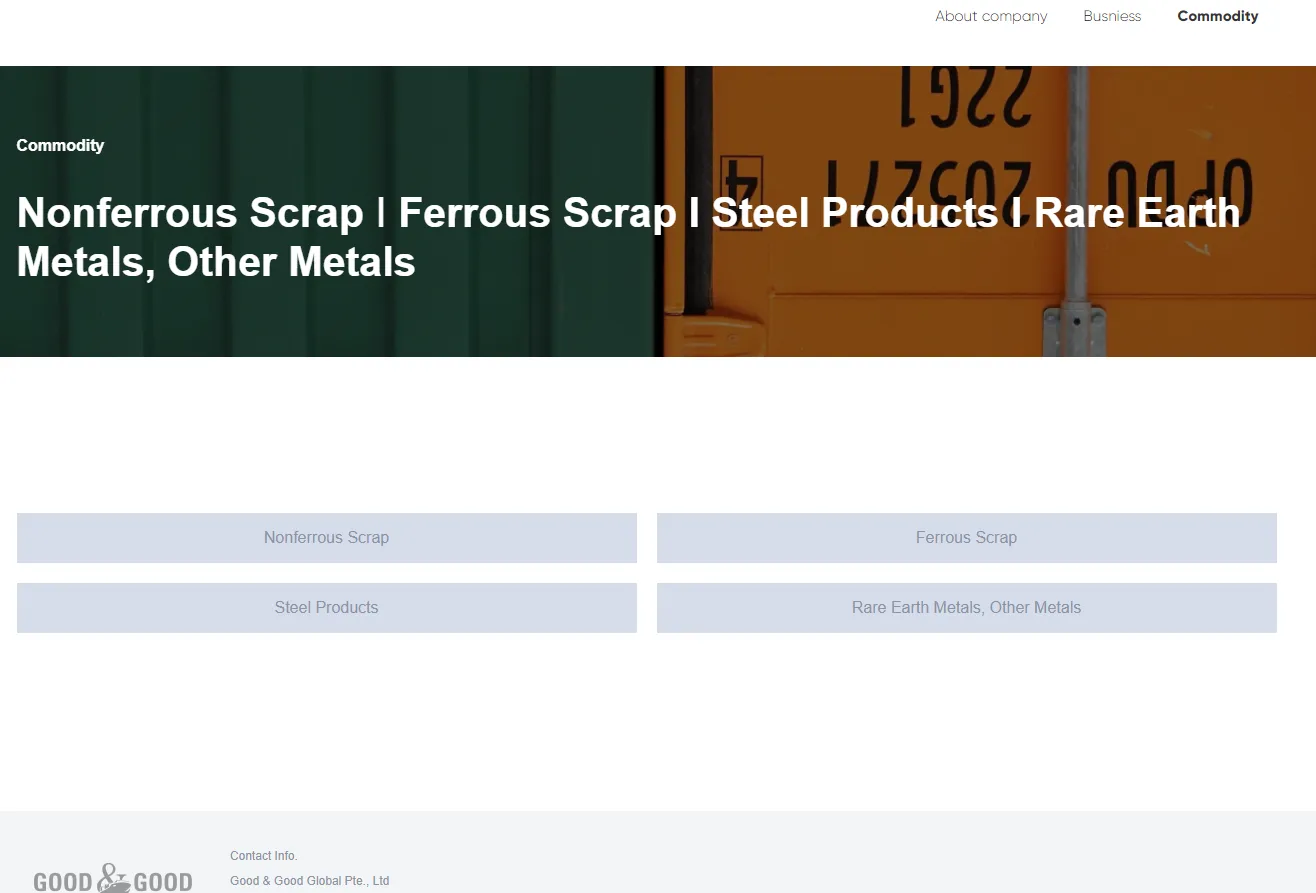
Task: Click the ship ampersand emblem in footer logo
Action: (x=114, y=877)
